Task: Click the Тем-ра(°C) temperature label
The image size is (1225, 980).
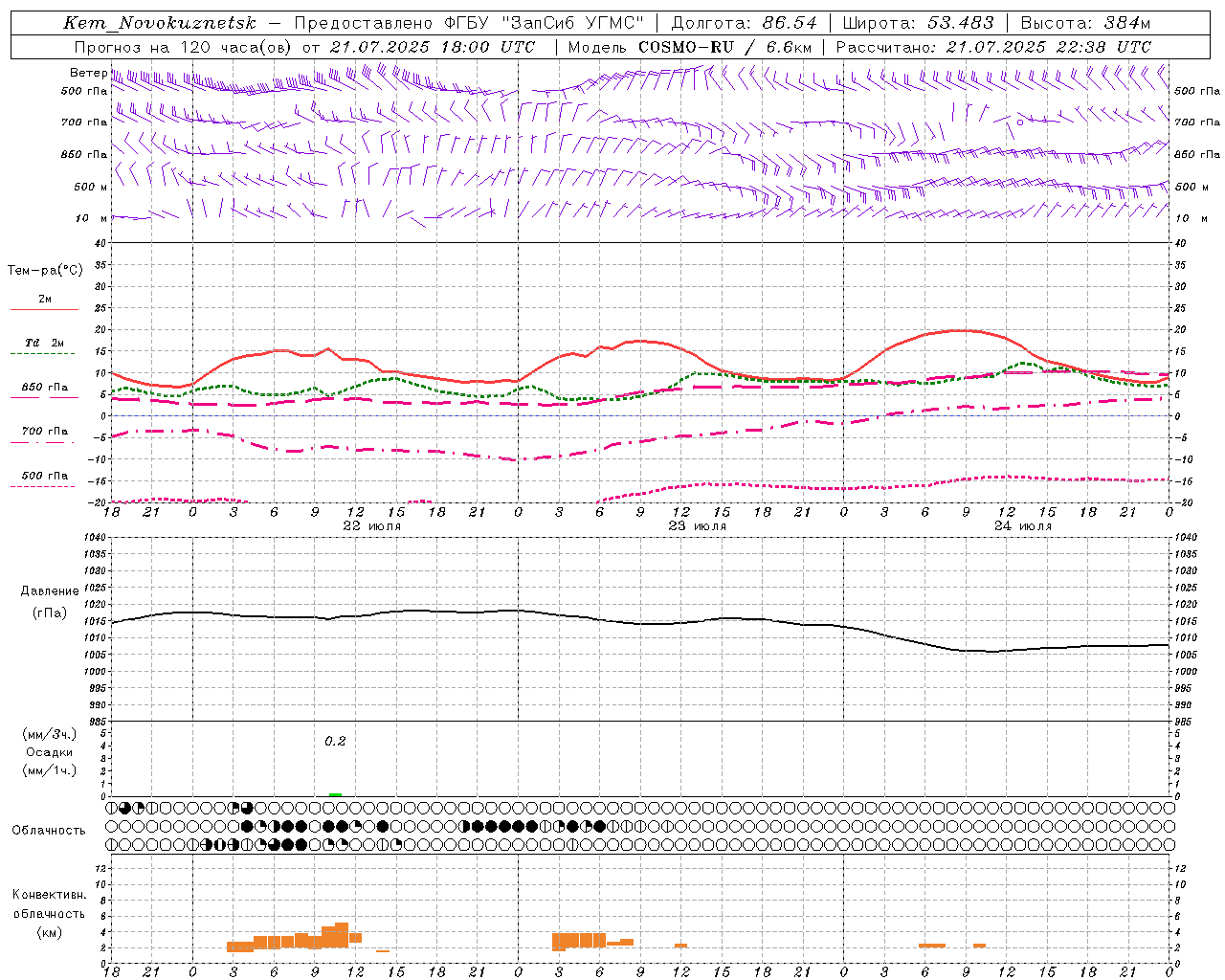Action: (45, 271)
